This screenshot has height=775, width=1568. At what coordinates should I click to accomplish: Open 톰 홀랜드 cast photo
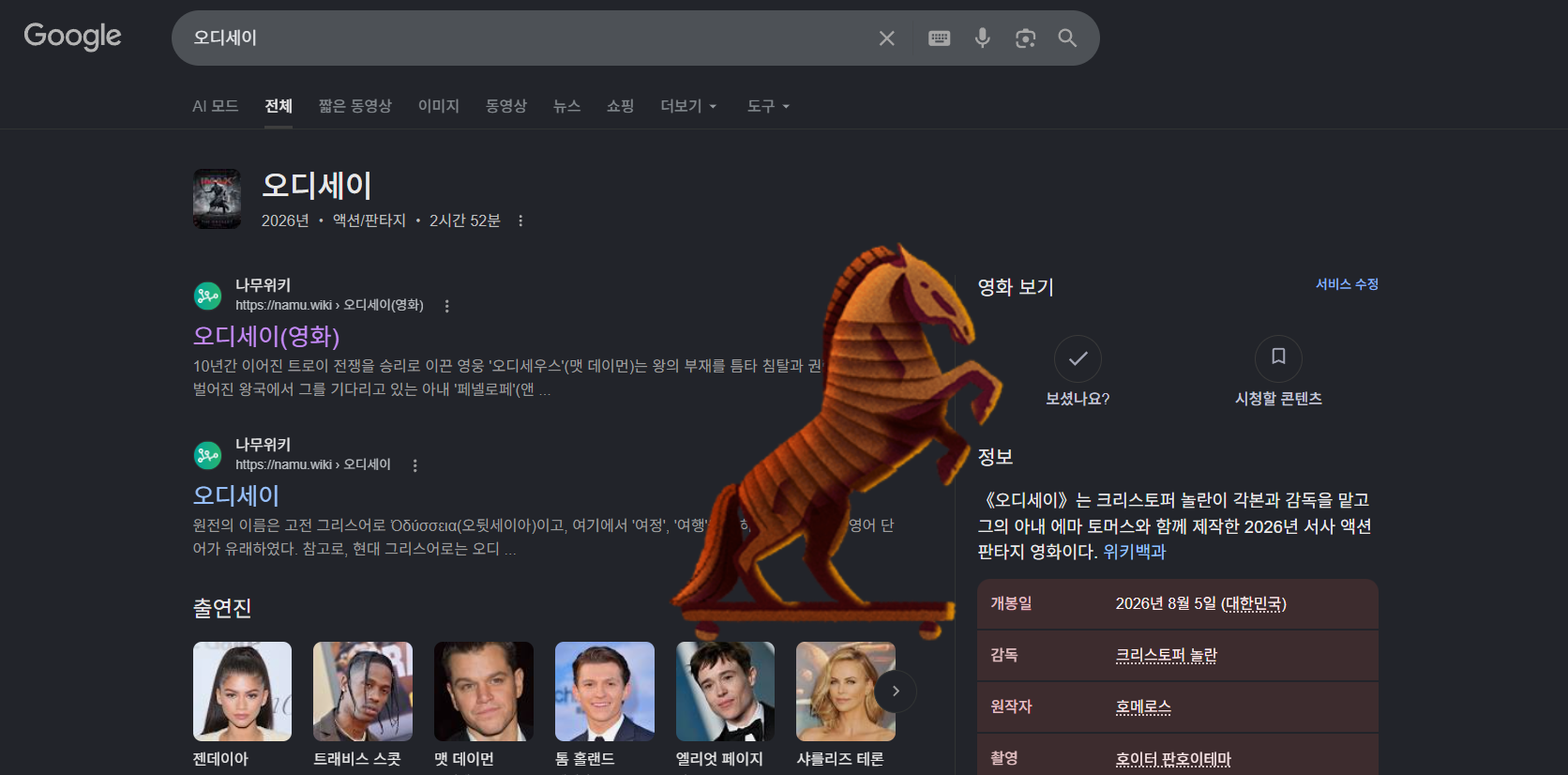pos(605,691)
